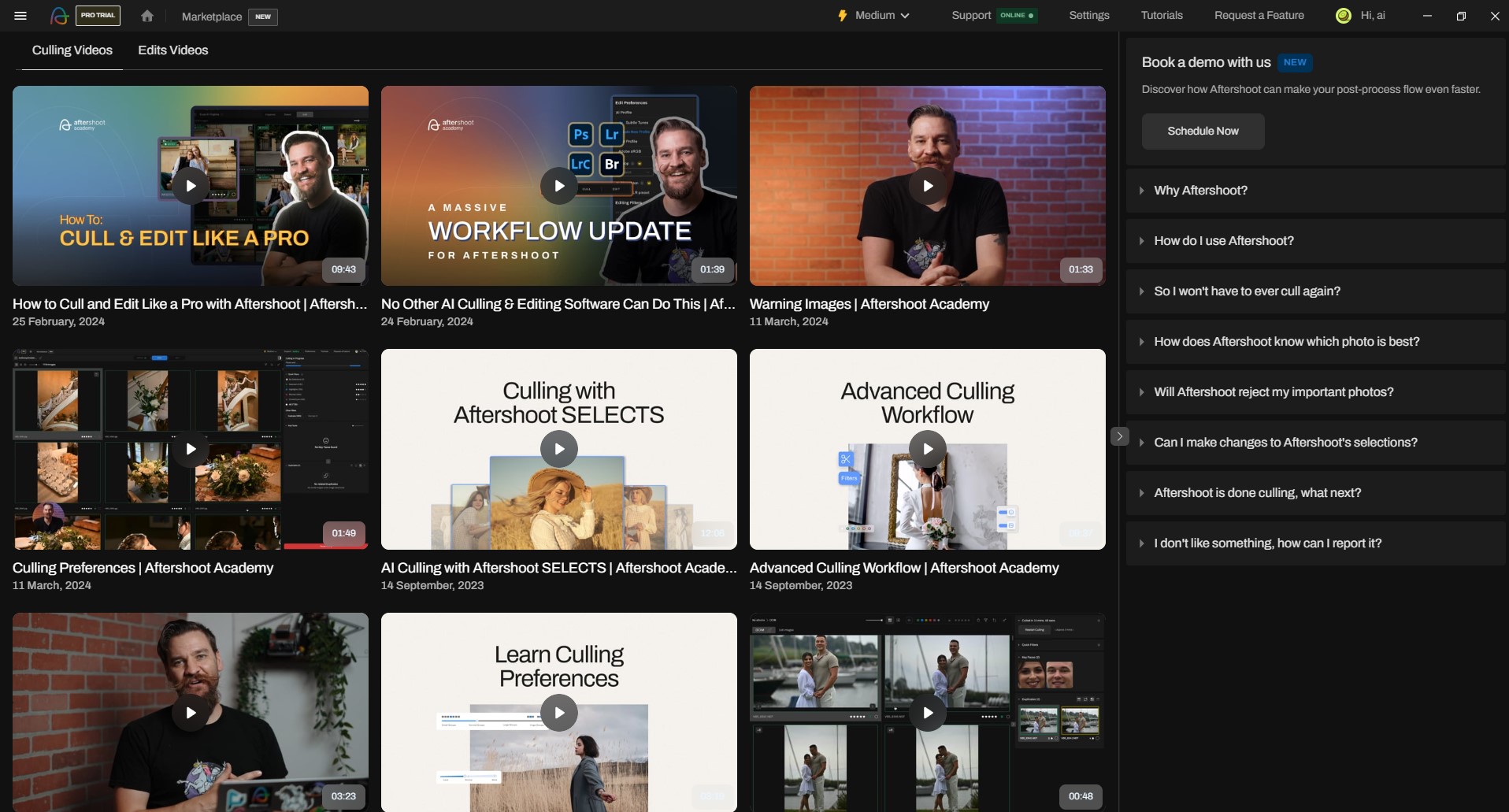Expand Will Aftershoot reject my important photos?
1509x812 pixels.
tap(1315, 392)
